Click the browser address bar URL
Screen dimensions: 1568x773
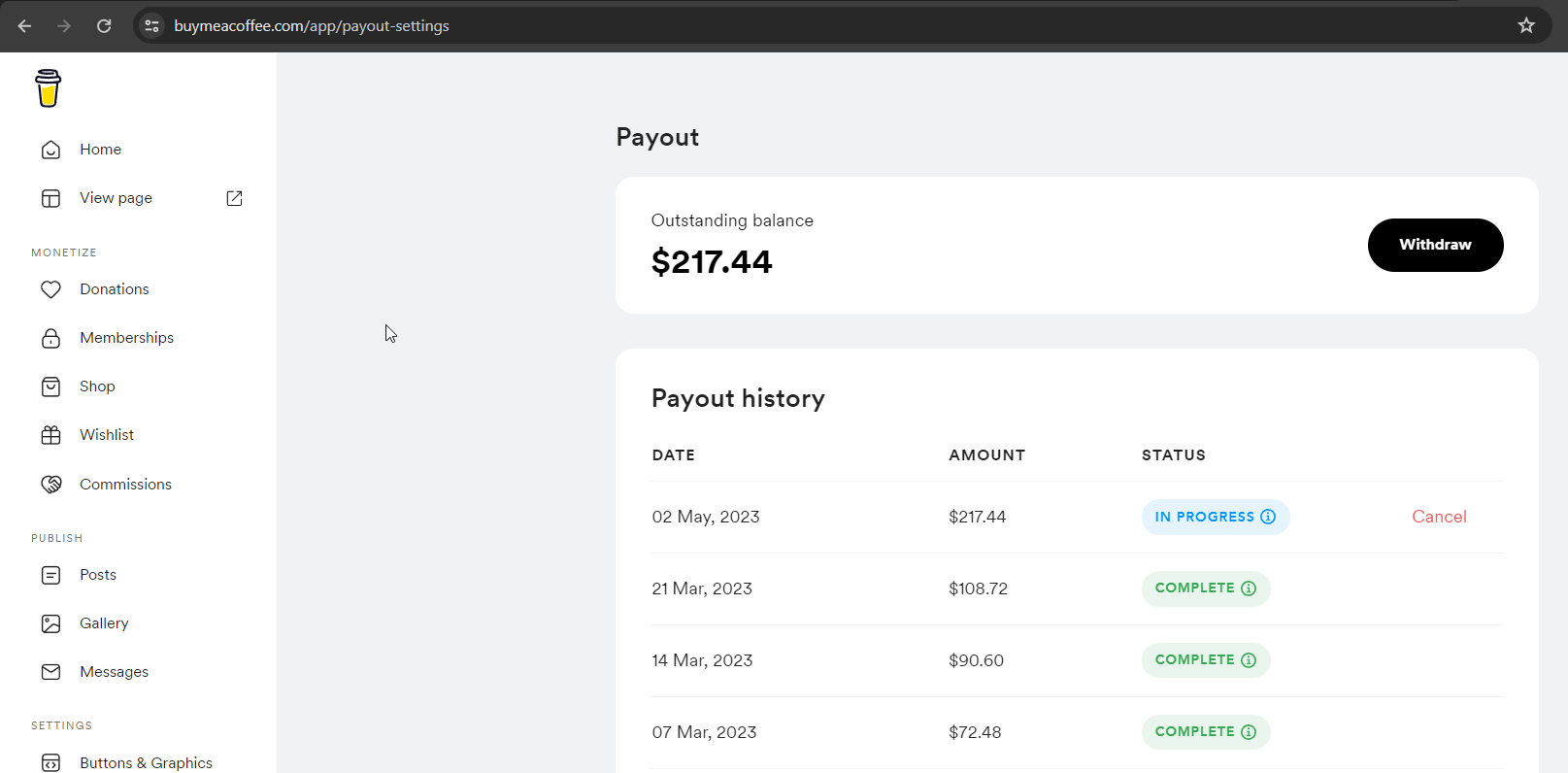[311, 25]
